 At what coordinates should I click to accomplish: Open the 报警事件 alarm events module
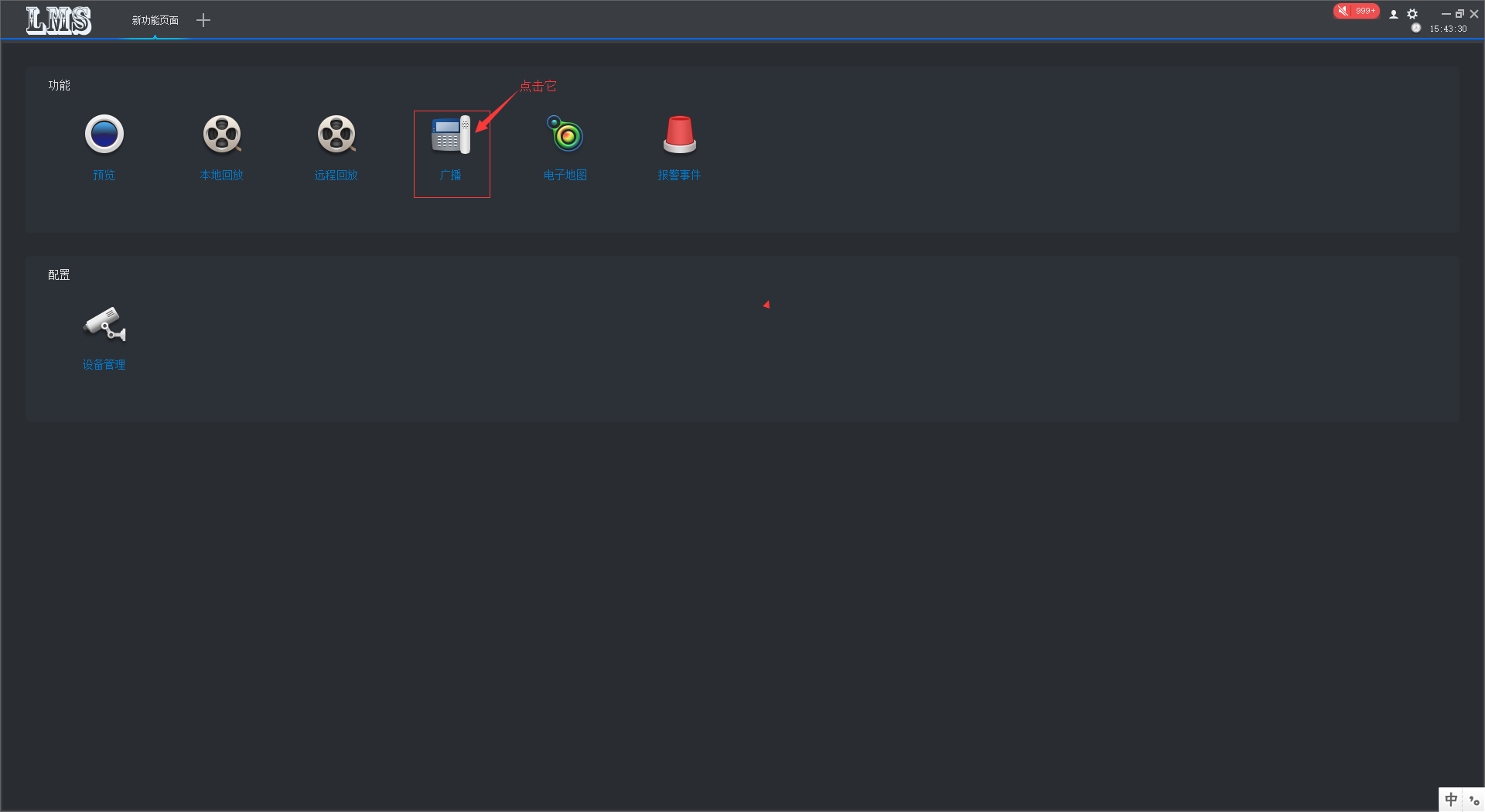pos(680,135)
